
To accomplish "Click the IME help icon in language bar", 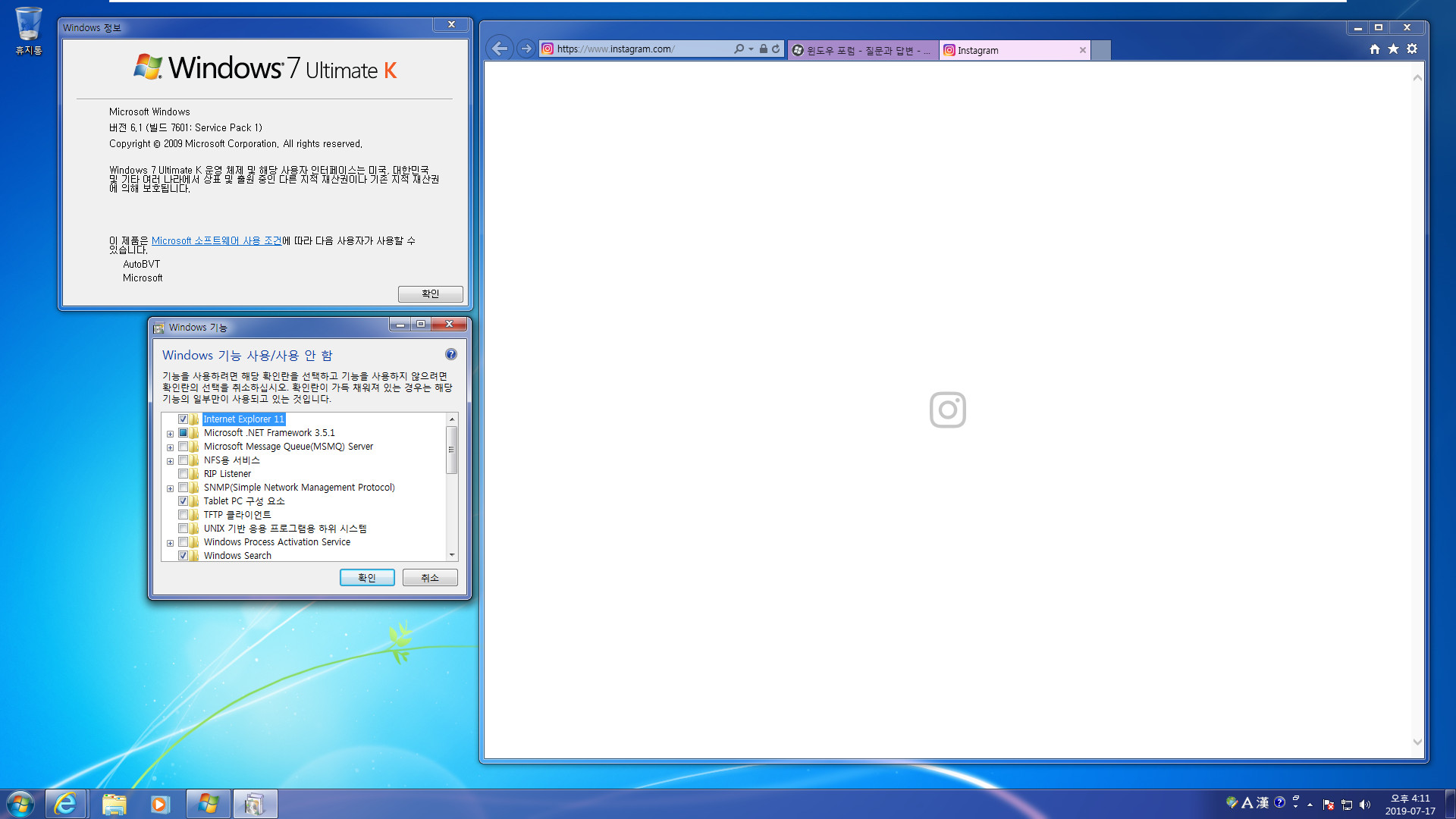I will (x=1280, y=802).
